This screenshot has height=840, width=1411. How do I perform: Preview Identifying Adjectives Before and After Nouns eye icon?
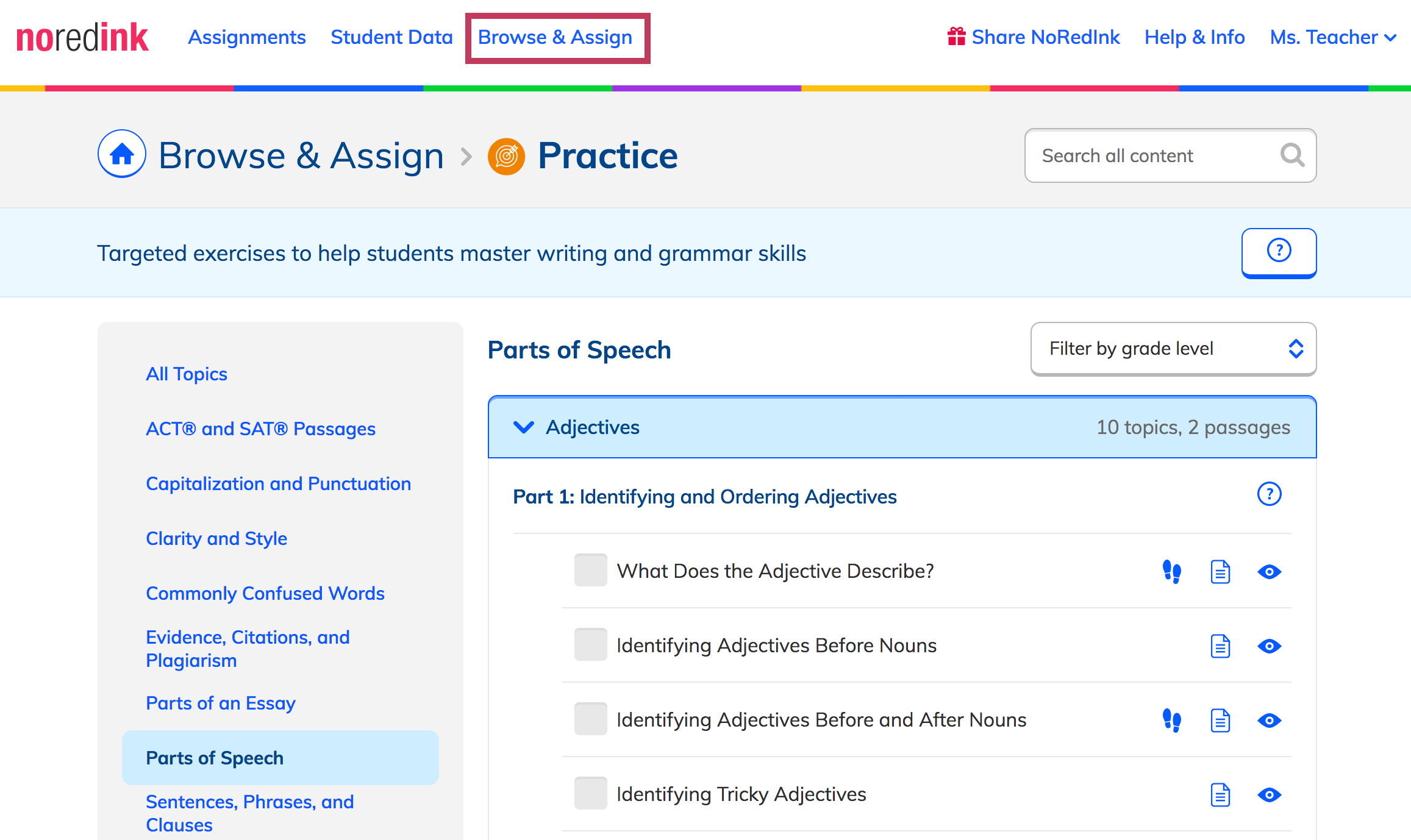(x=1269, y=720)
